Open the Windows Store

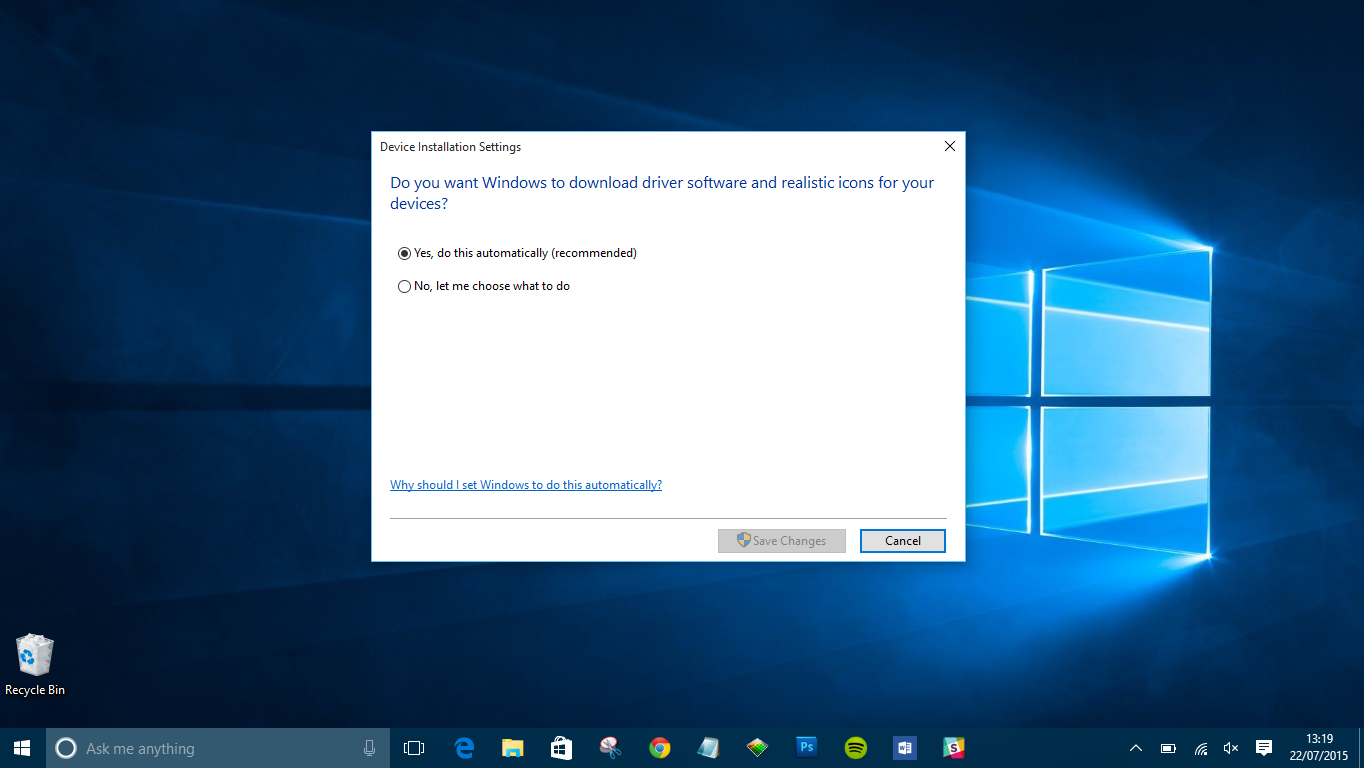pyautogui.click(x=561, y=747)
